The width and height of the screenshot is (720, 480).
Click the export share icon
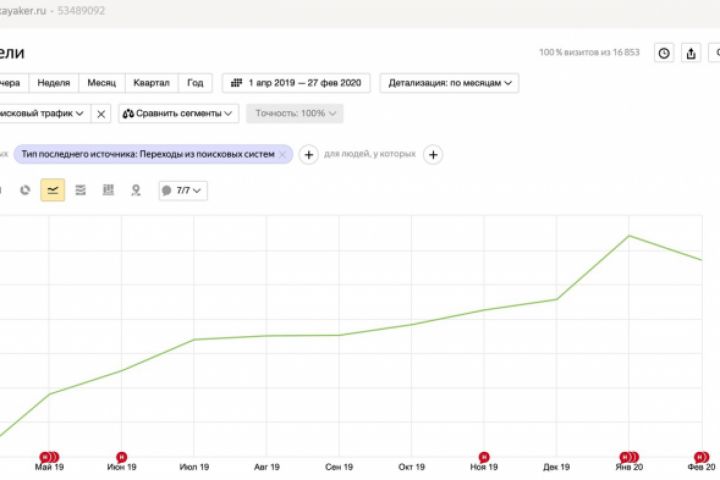pos(691,54)
